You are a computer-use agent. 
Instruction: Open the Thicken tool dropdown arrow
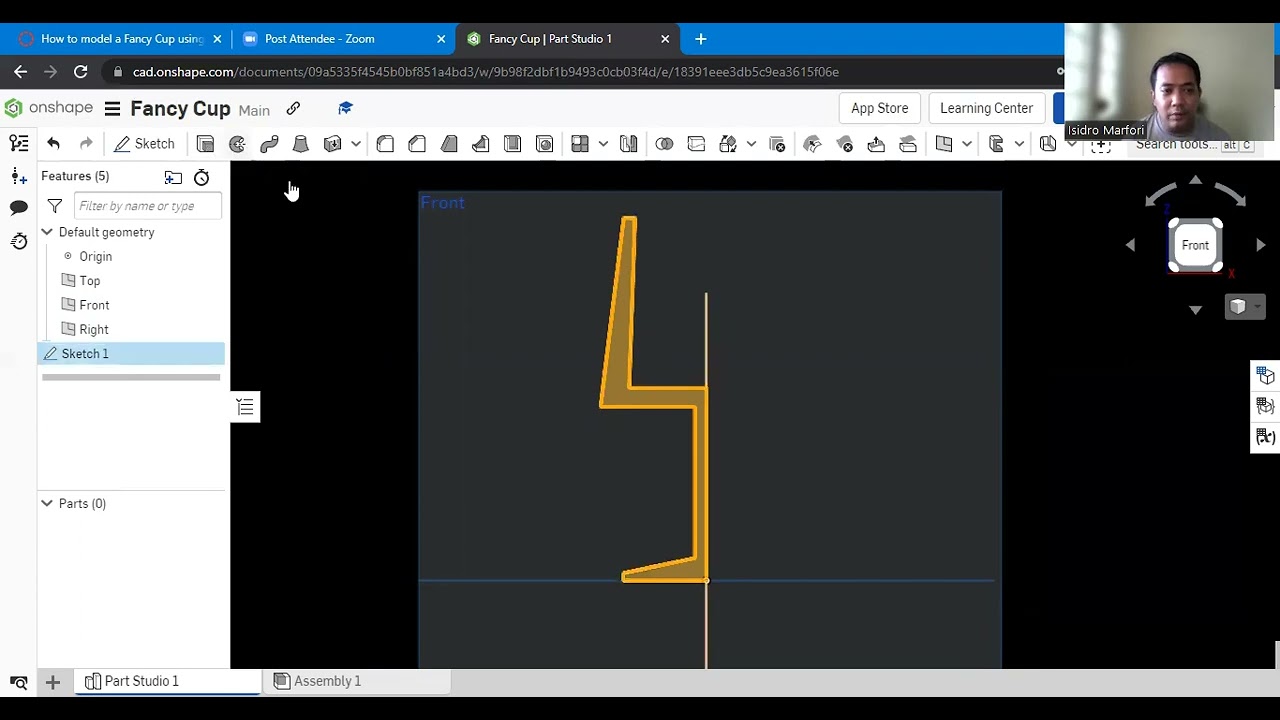355,144
